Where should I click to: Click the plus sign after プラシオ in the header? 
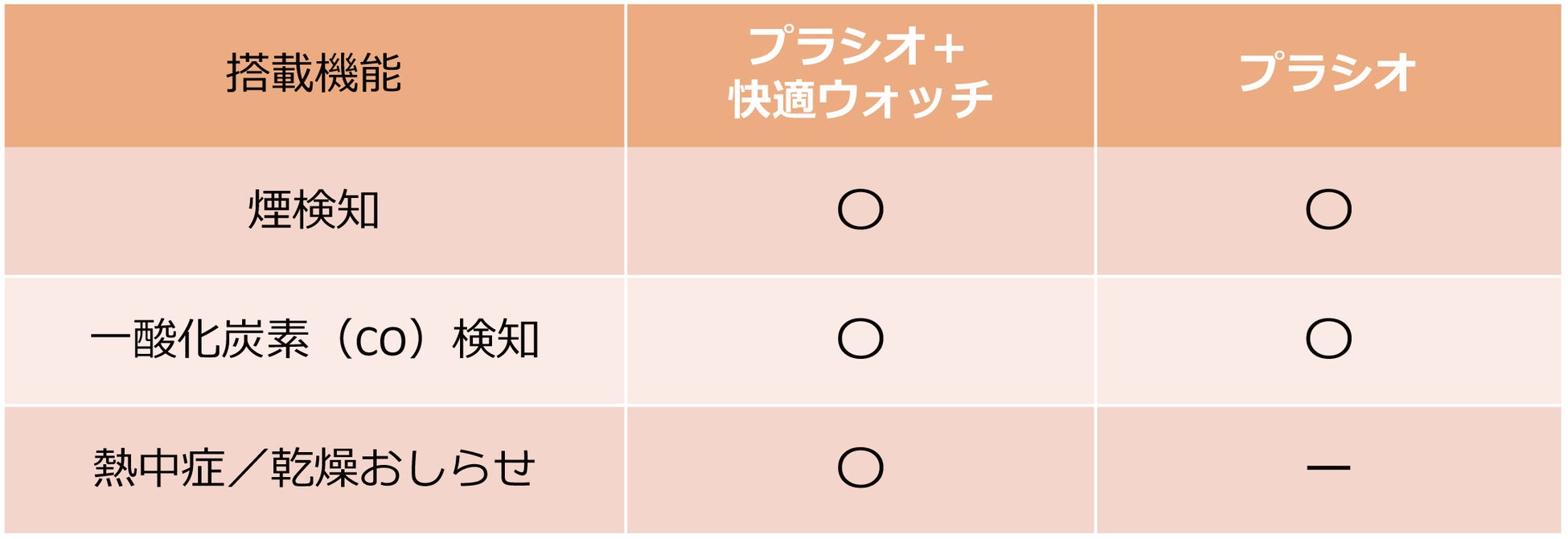(949, 48)
